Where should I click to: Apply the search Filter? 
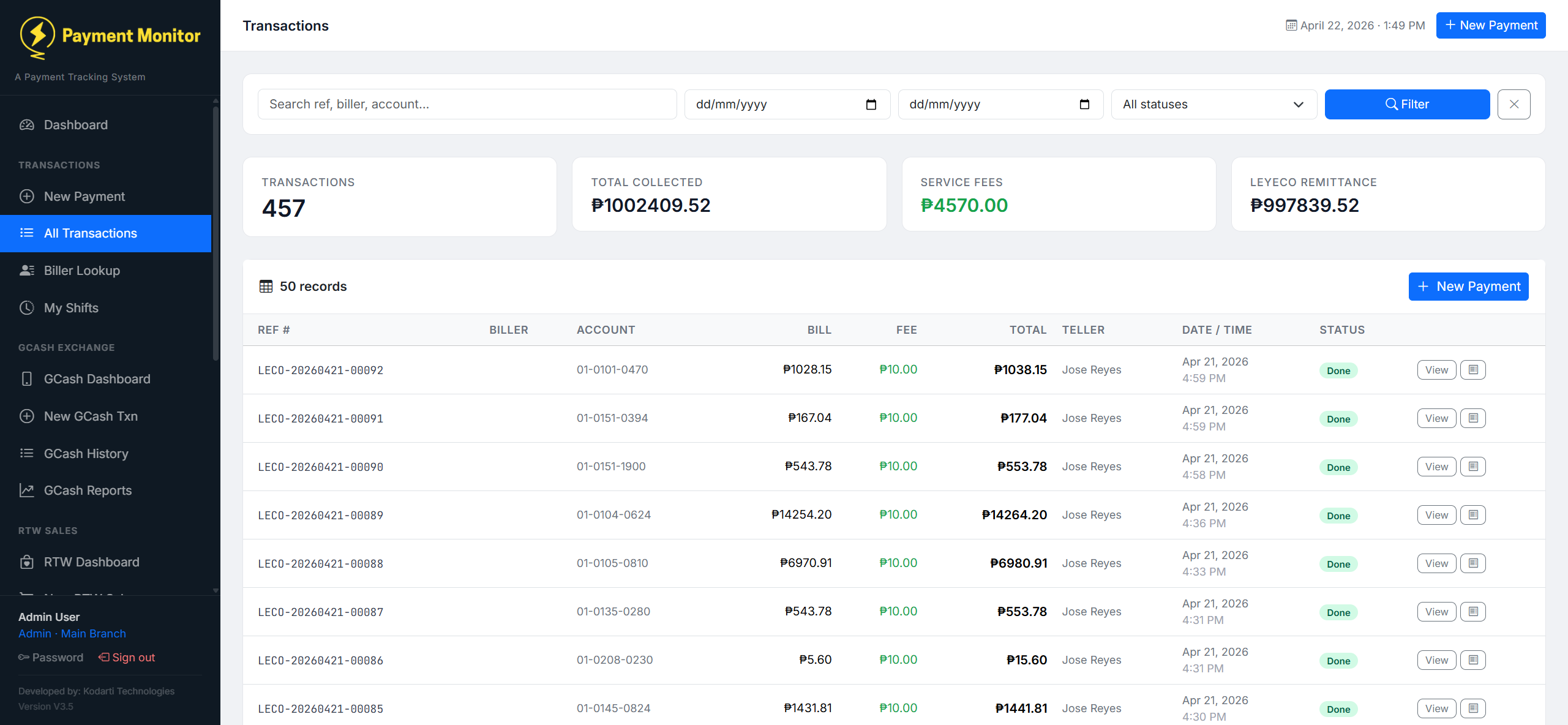tap(1407, 104)
